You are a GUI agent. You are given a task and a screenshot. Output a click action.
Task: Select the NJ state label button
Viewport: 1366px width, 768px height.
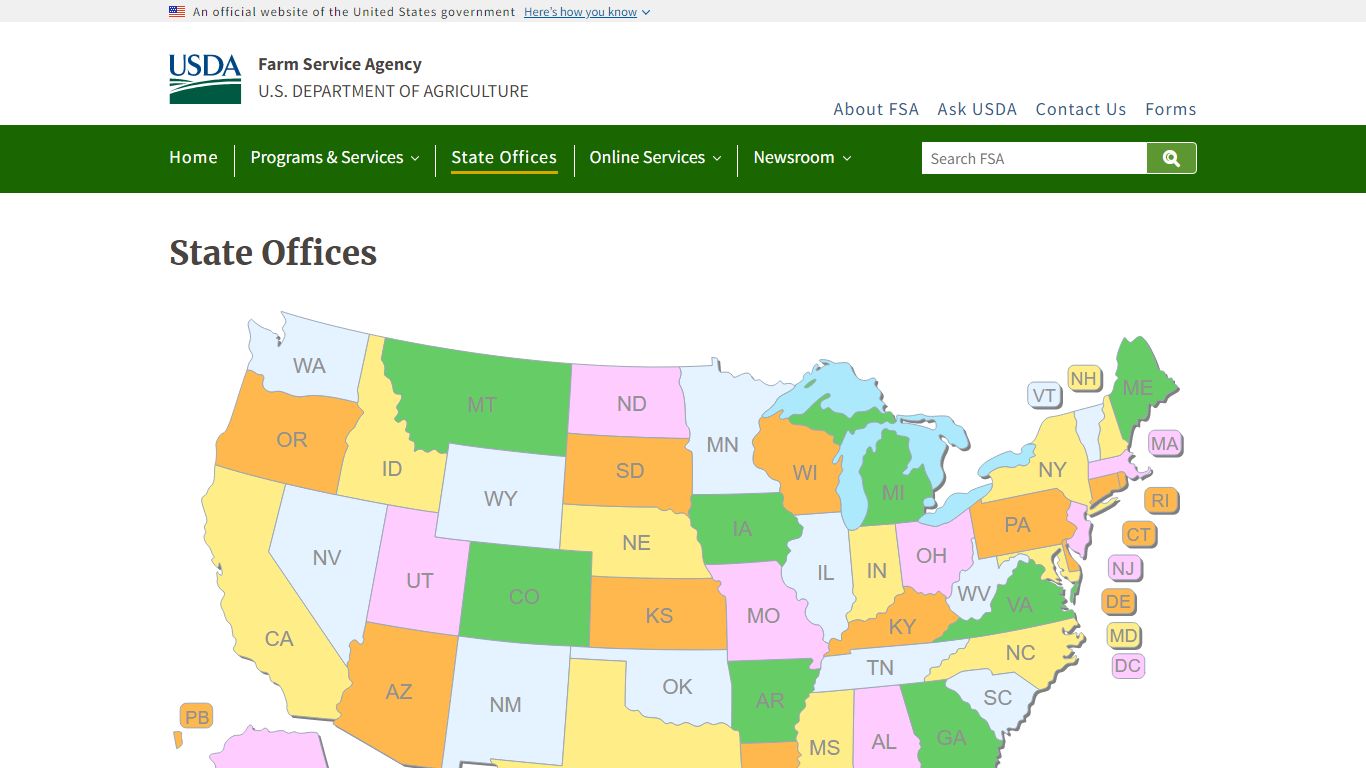[1124, 569]
